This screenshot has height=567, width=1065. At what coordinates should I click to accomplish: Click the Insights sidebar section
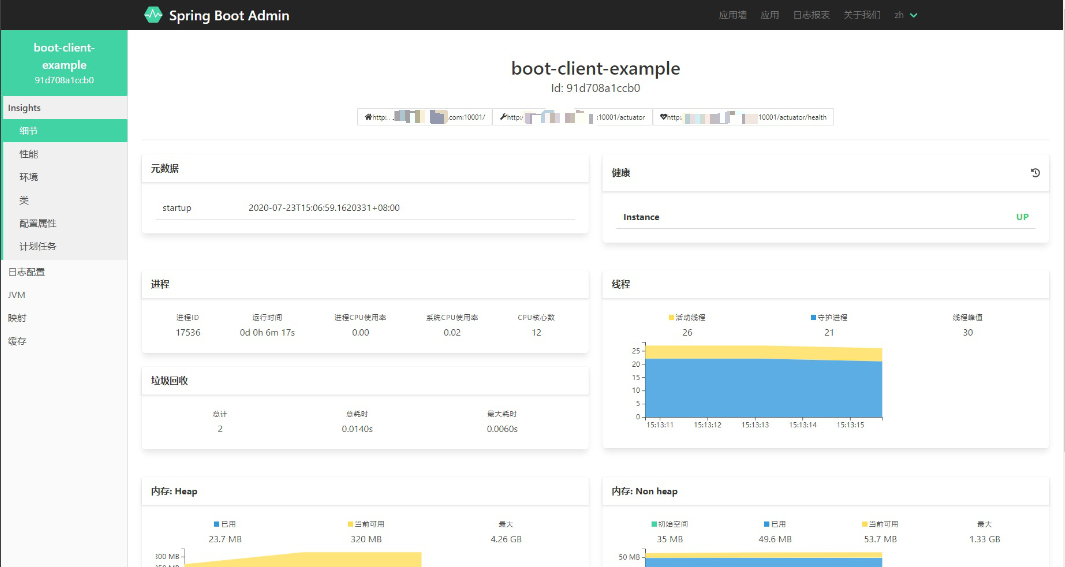click(65, 107)
